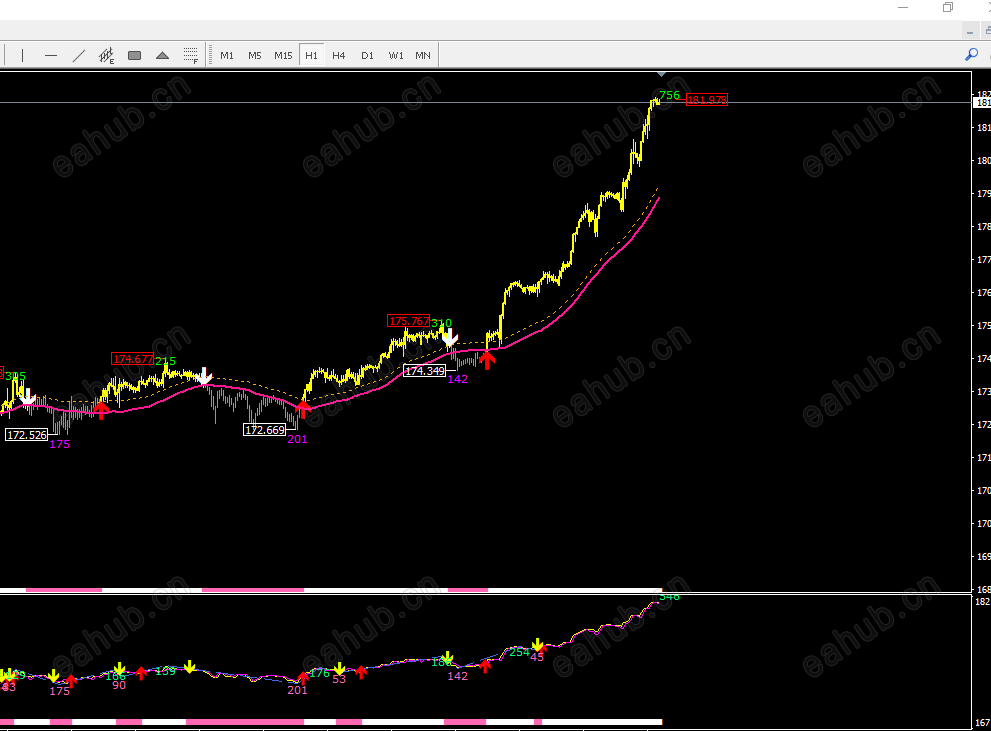Click the white 172.669 price label

click(265, 430)
